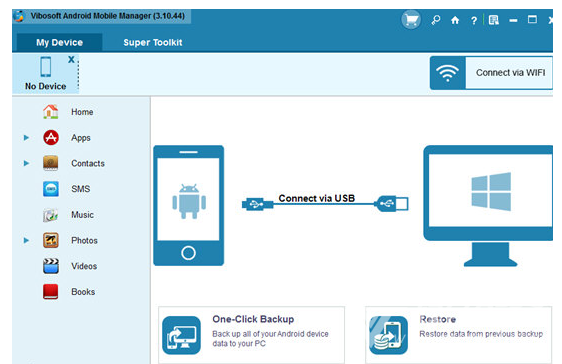Viewport: 562px width, 364px height.
Task: Select Home in the sidebar
Action: pyautogui.click(x=82, y=112)
